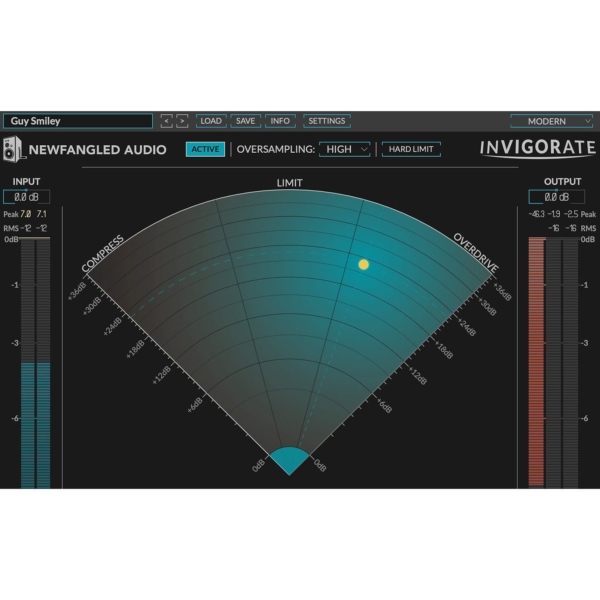
Task: Click the COMPRESS label on the fan
Action: (x=103, y=254)
